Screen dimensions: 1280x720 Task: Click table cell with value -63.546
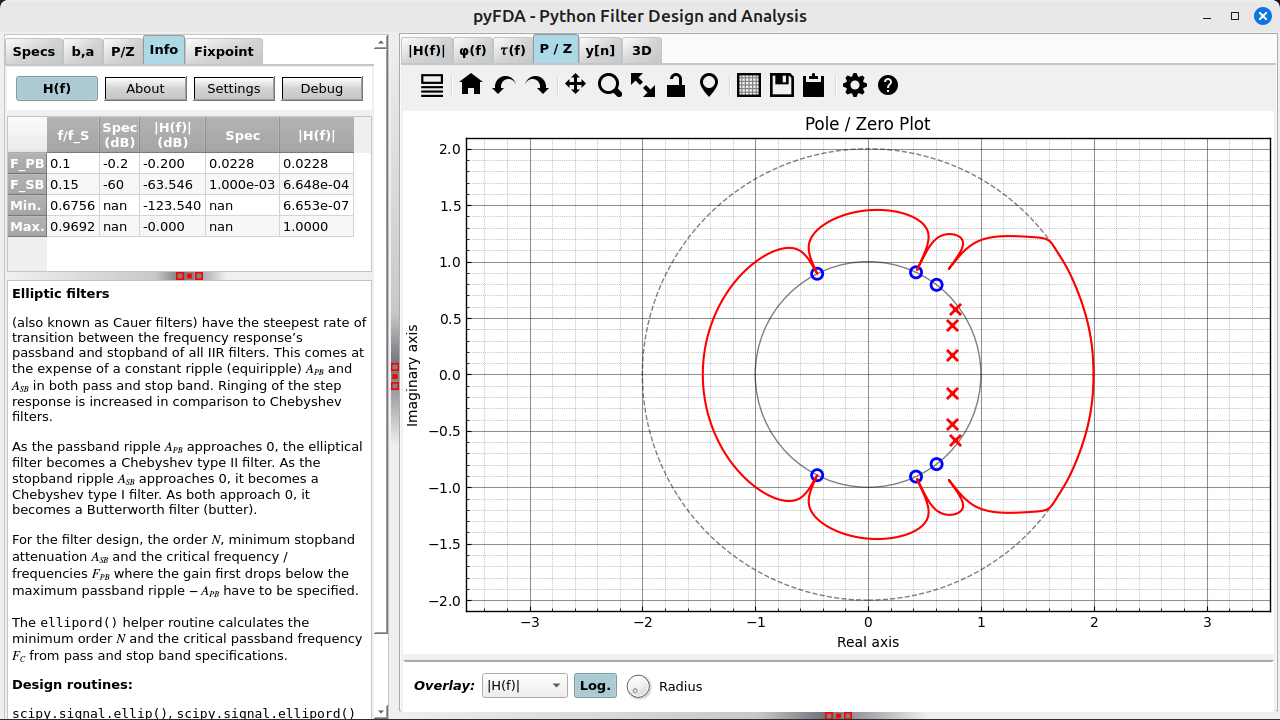click(x=173, y=184)
